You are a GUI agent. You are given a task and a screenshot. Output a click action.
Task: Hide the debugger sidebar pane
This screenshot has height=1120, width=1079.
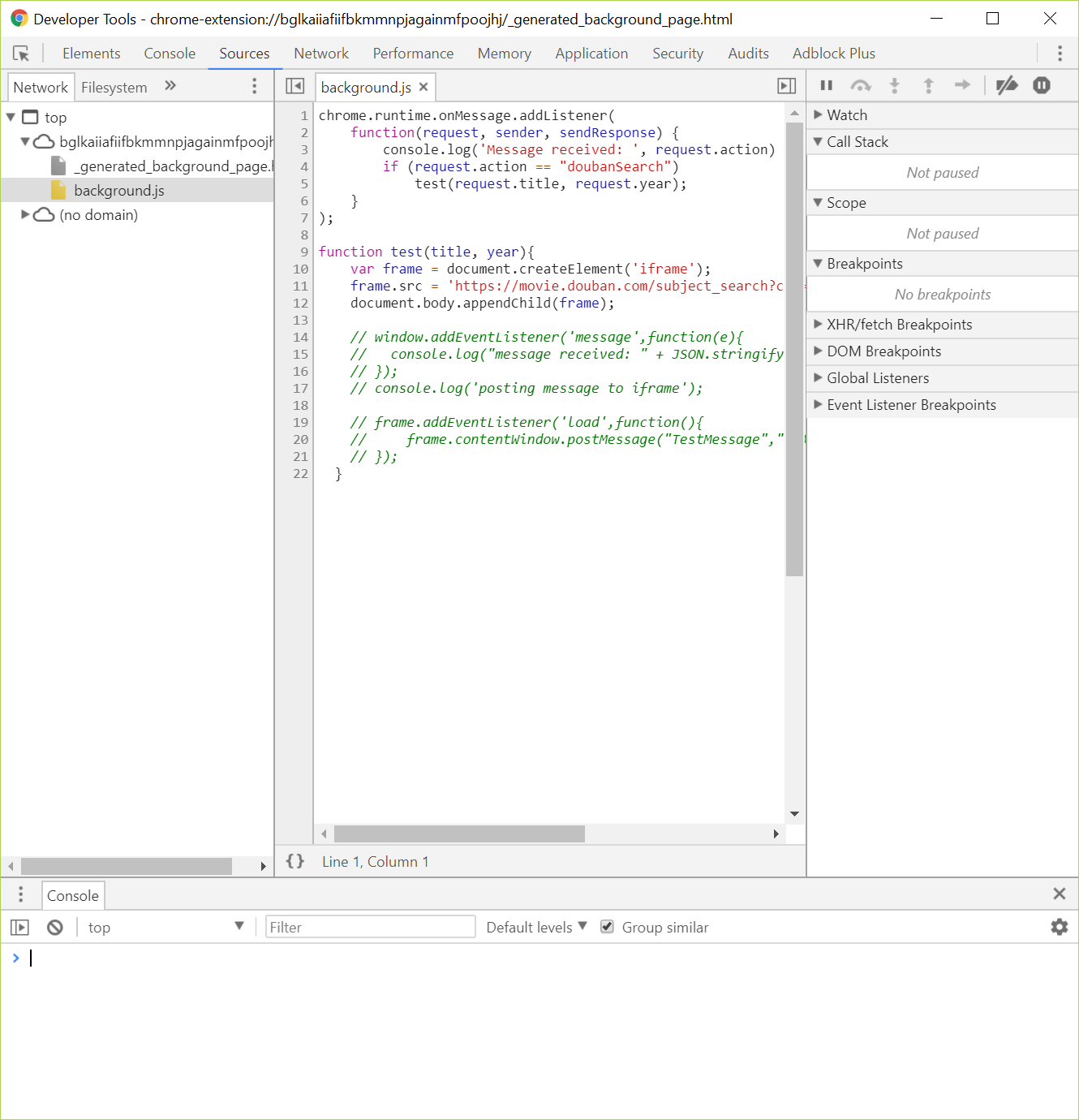[786, 86]
